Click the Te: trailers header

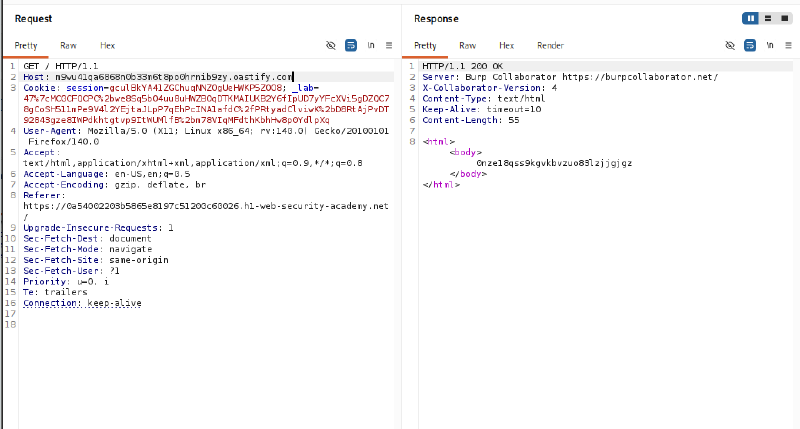(55, 292)
